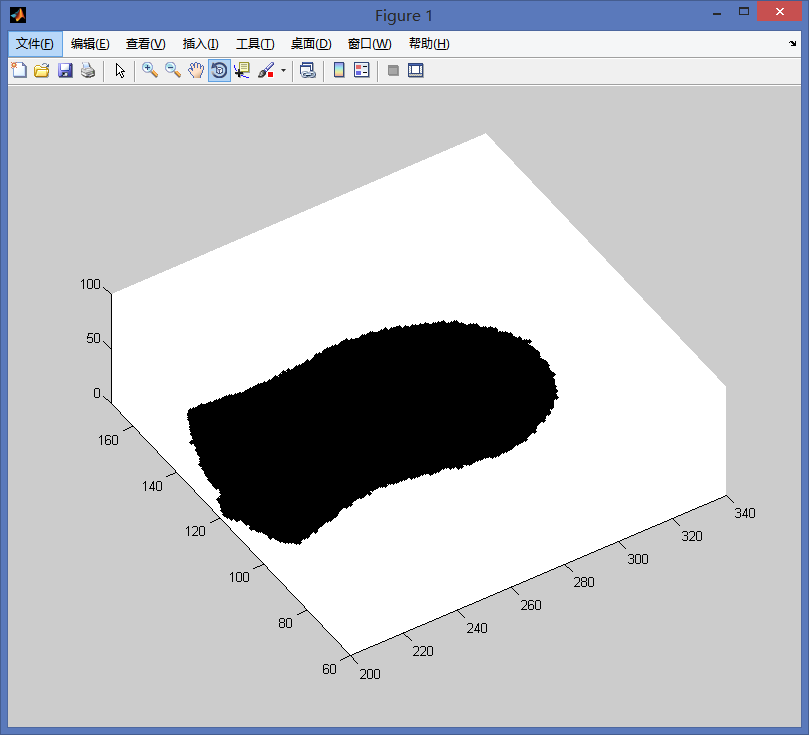This screenshot has width=809, height=735.
Task: Click the axis tick label 280
Action: 584,582
